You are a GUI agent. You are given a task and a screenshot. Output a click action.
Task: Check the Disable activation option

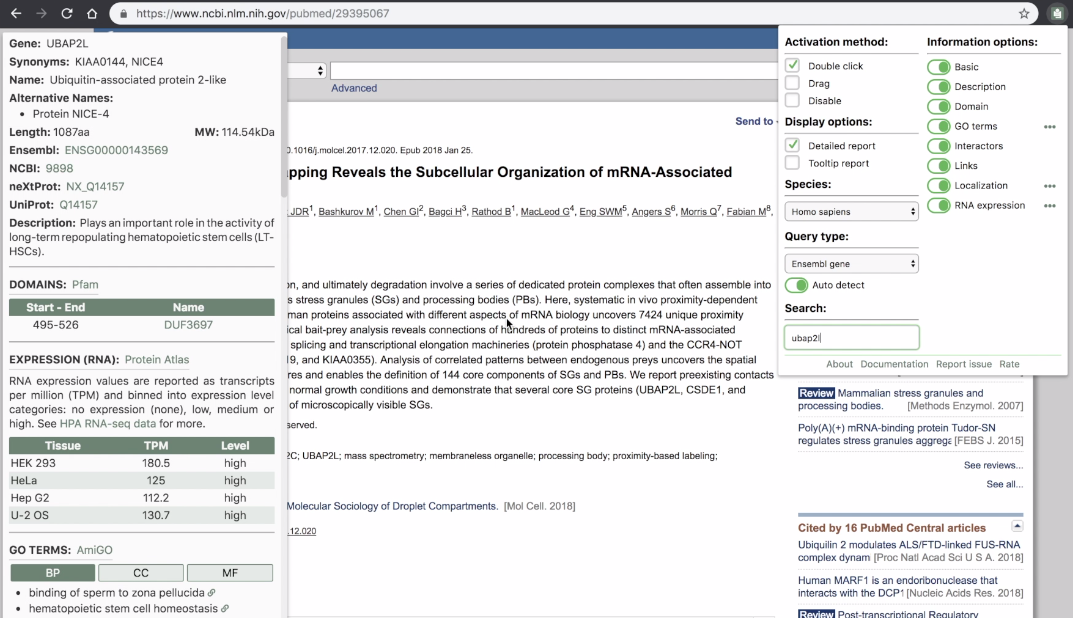(792, 100)
